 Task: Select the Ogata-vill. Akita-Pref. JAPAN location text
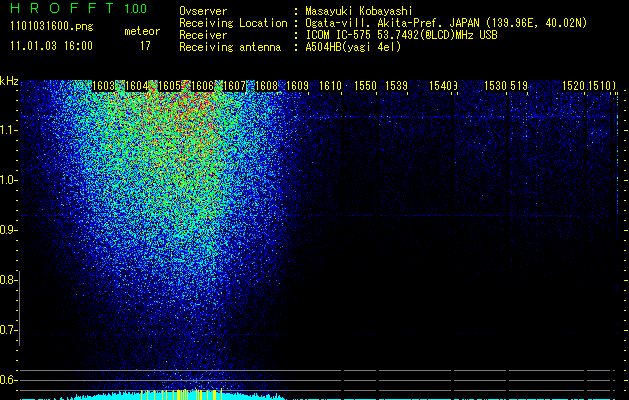point(446,23)
